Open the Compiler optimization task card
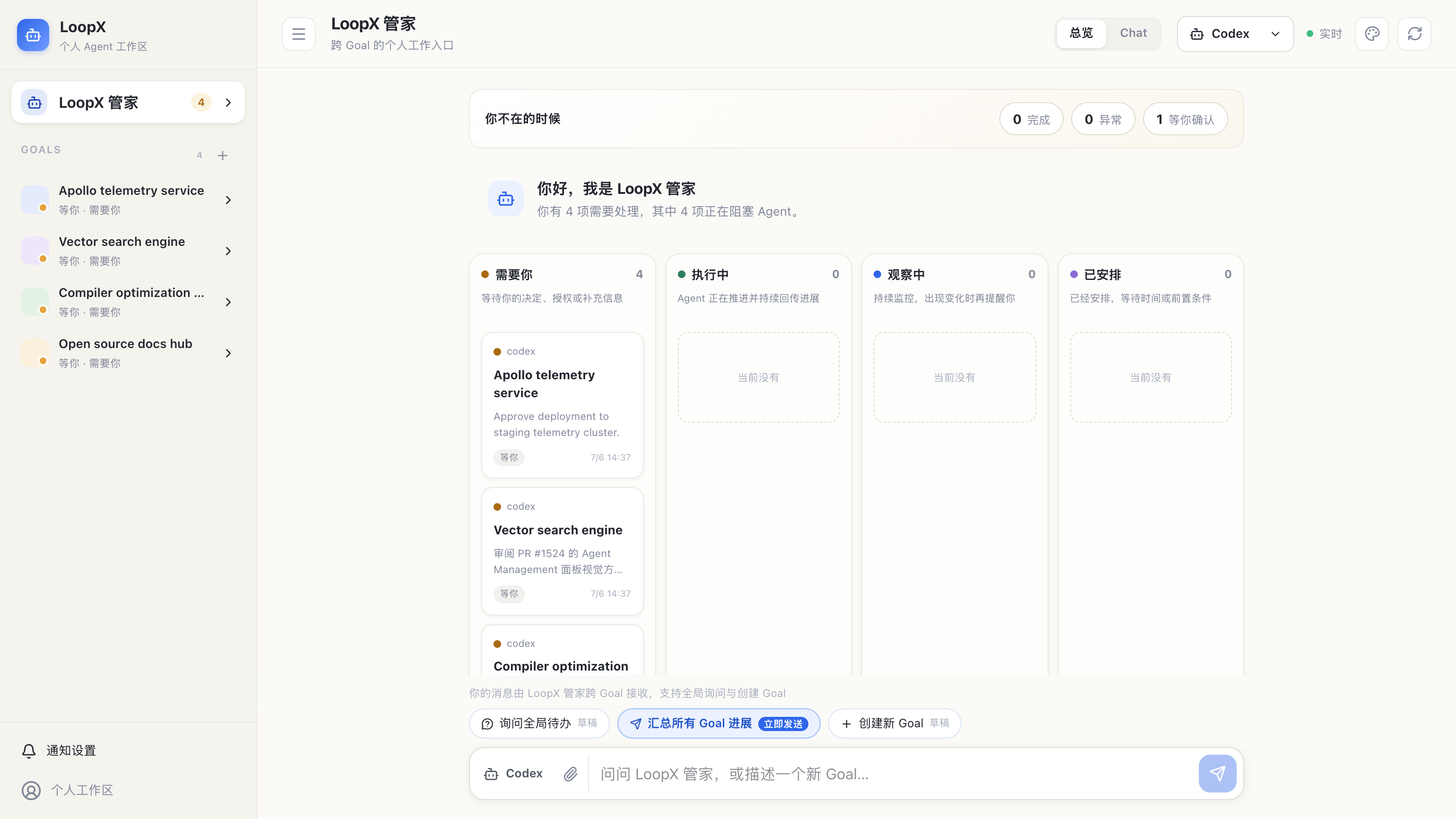 pyautogui.click(x=563, y=650)
